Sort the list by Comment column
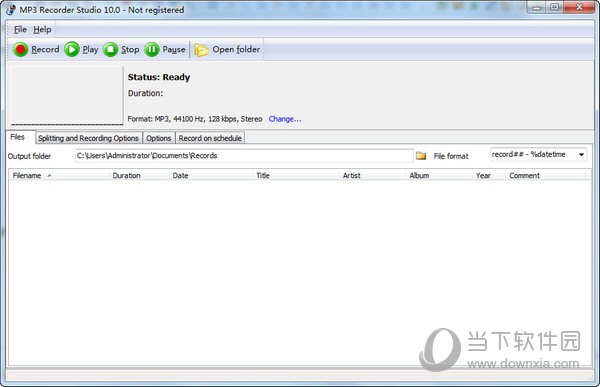 545,175
